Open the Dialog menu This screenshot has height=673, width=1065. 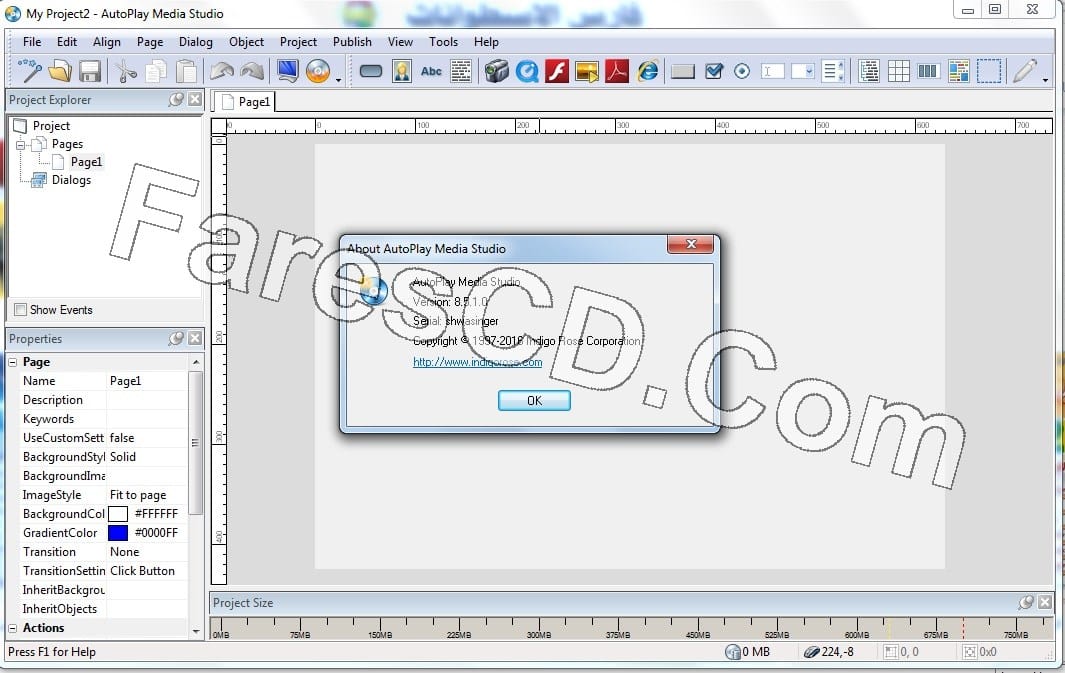[x=196, y=41]
